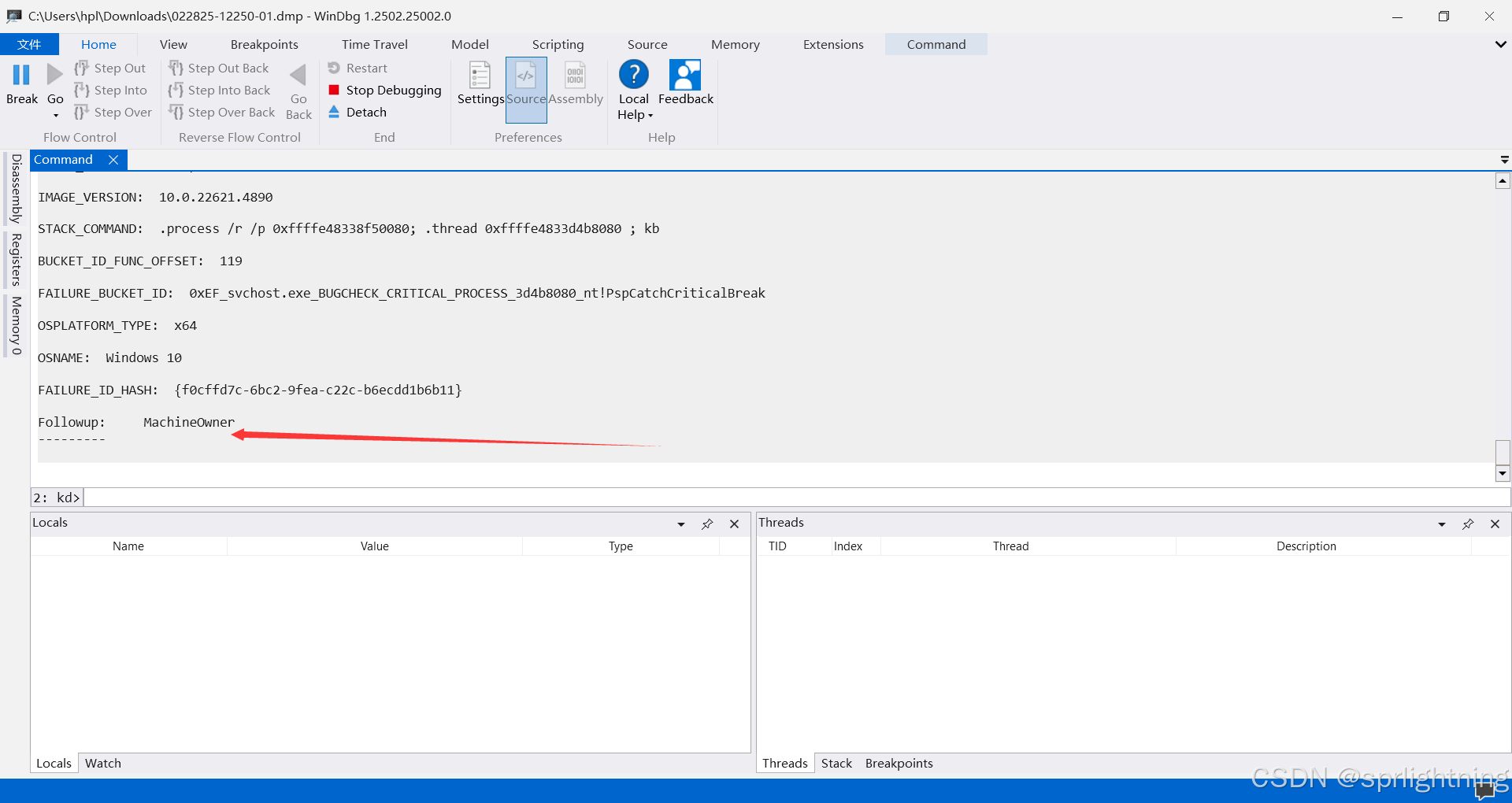Image resolution: width=1512 pixels, height=803 pixels.
Task: Open the Memory ribbon tab
Action: pyautogui.click(x=736, y=45)
